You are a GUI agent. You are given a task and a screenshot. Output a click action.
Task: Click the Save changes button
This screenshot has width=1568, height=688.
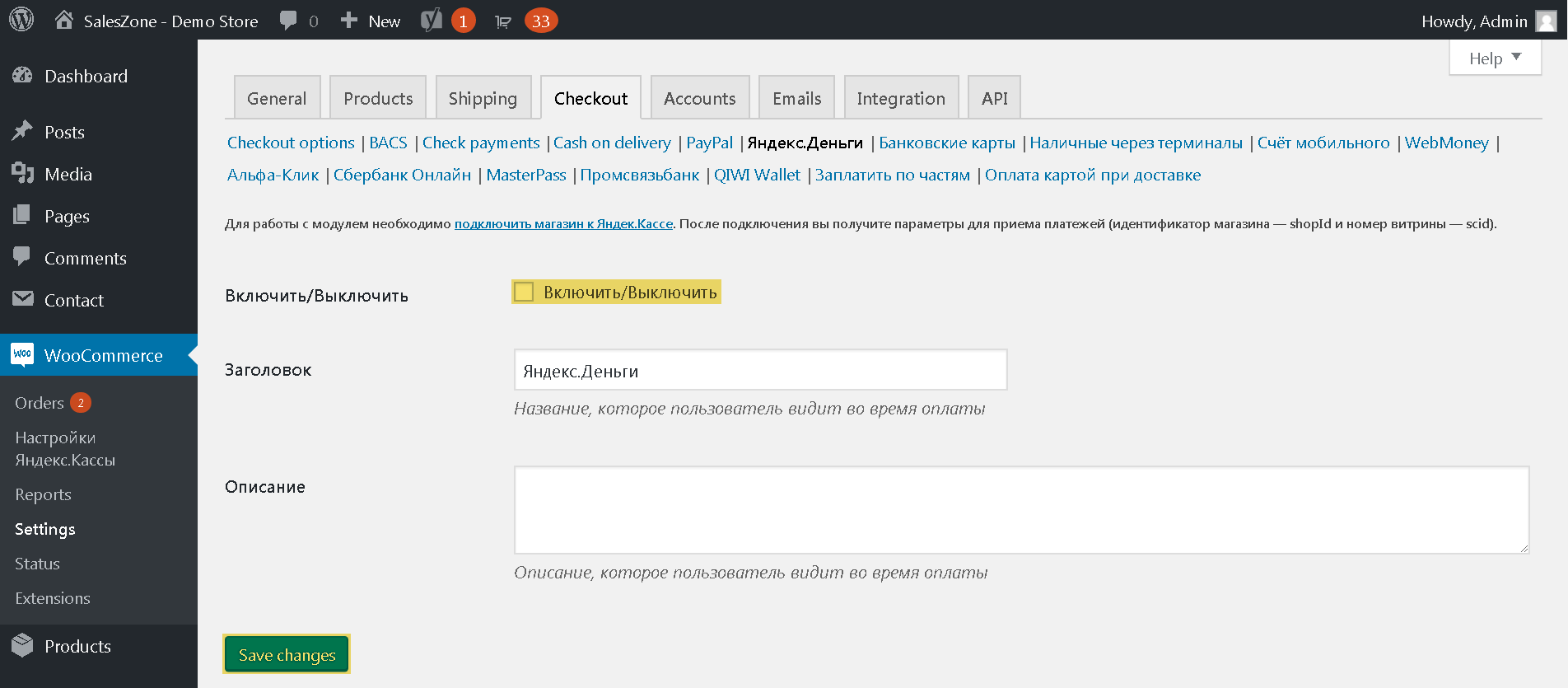click(x=287, y=654)
